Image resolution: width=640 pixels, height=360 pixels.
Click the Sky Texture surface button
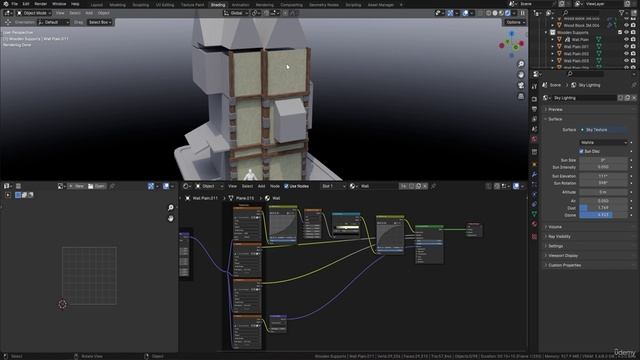coord(603,130)
